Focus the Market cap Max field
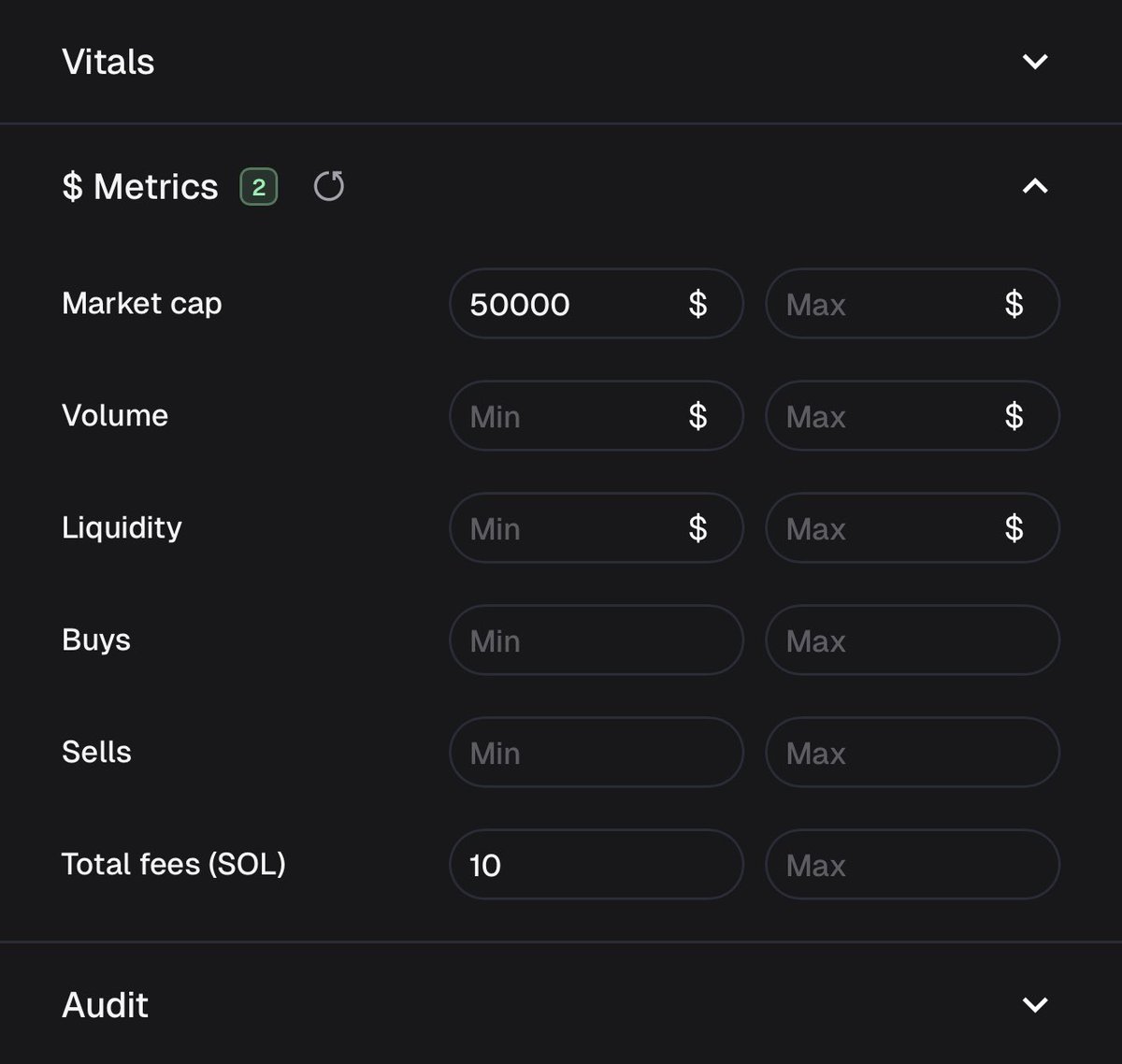The image size is (1122, 1064). pos(913,304)
